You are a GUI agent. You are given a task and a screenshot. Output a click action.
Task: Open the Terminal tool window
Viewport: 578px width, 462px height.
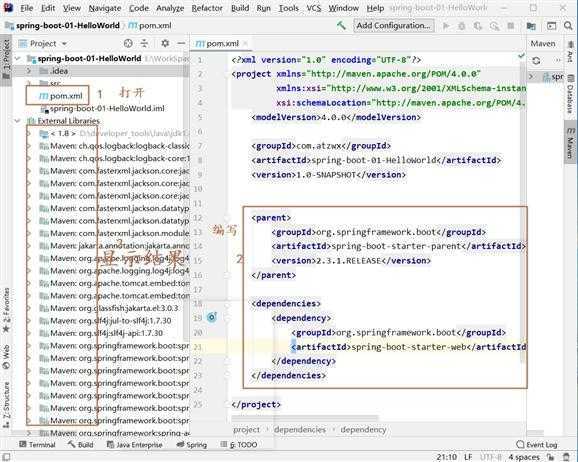pos(37,445)
